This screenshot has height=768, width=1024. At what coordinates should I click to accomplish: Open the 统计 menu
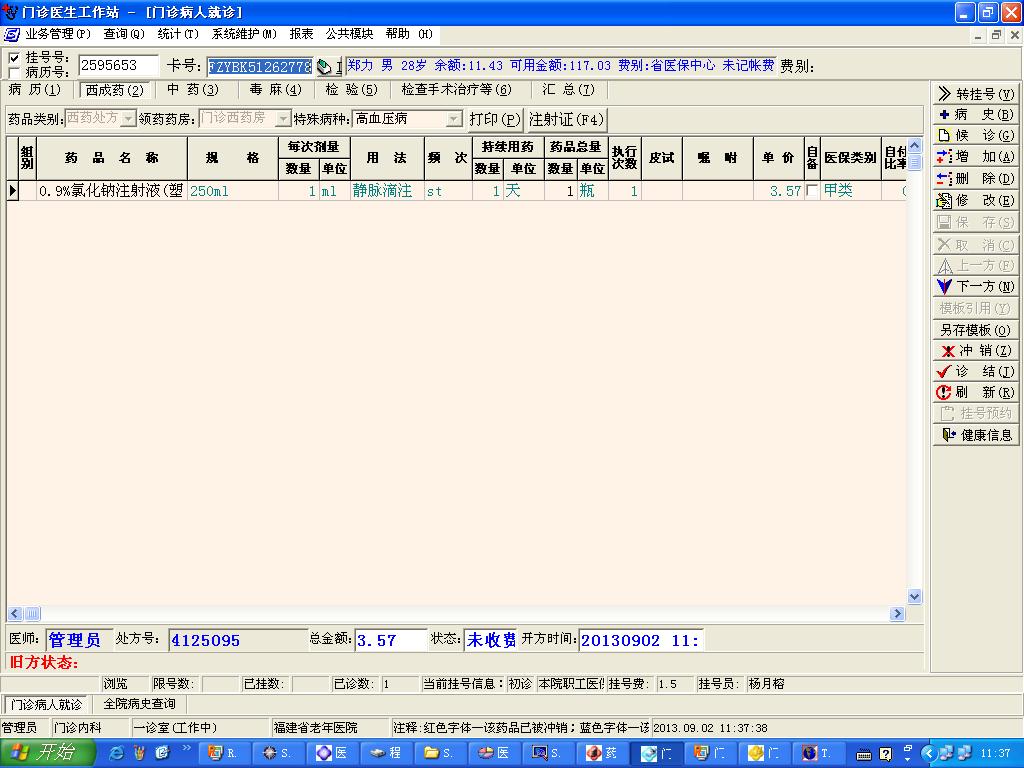click(x=177, y=34)
